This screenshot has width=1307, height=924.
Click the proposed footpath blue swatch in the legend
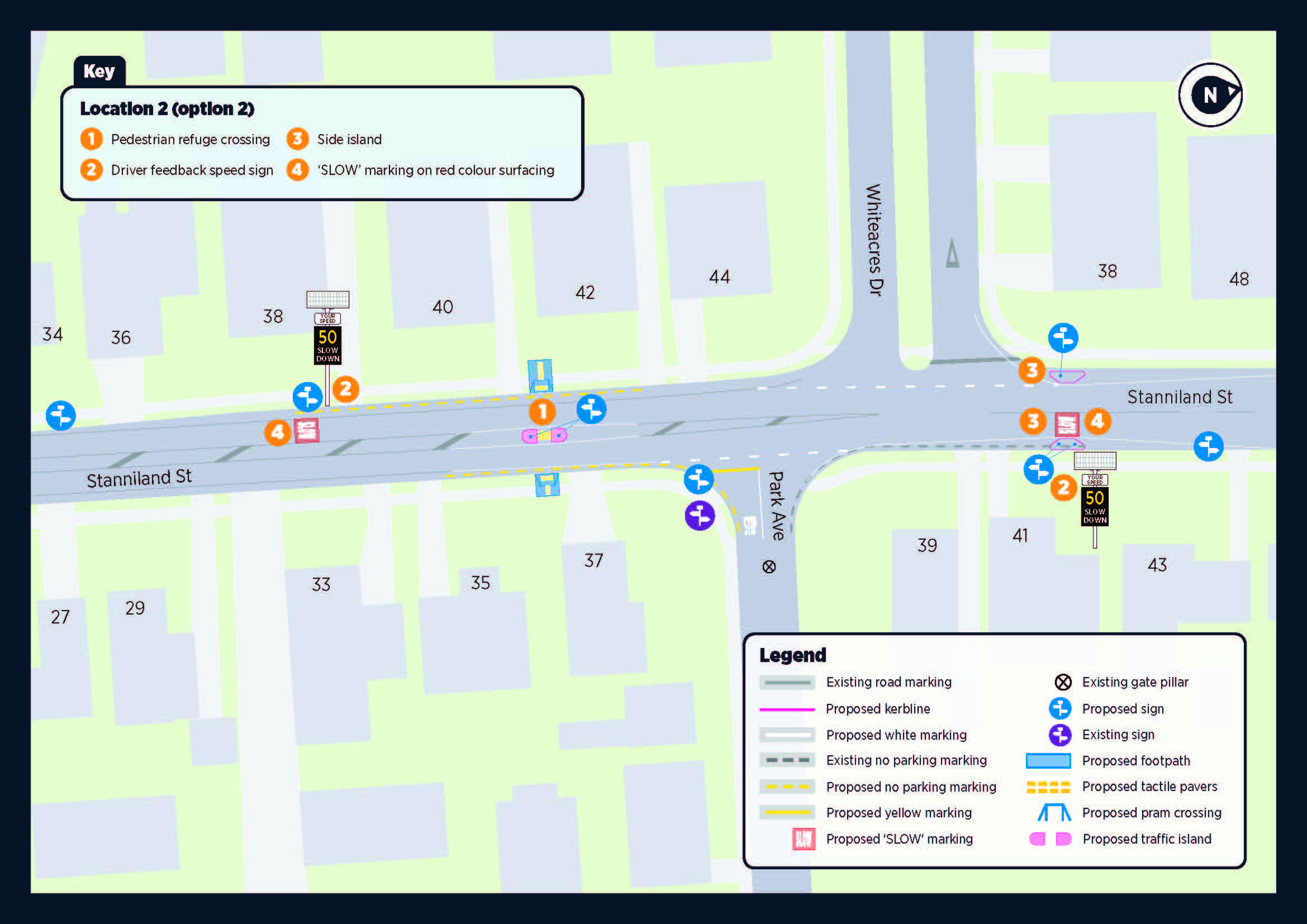pyautogui.click(x=1047, y=761)
